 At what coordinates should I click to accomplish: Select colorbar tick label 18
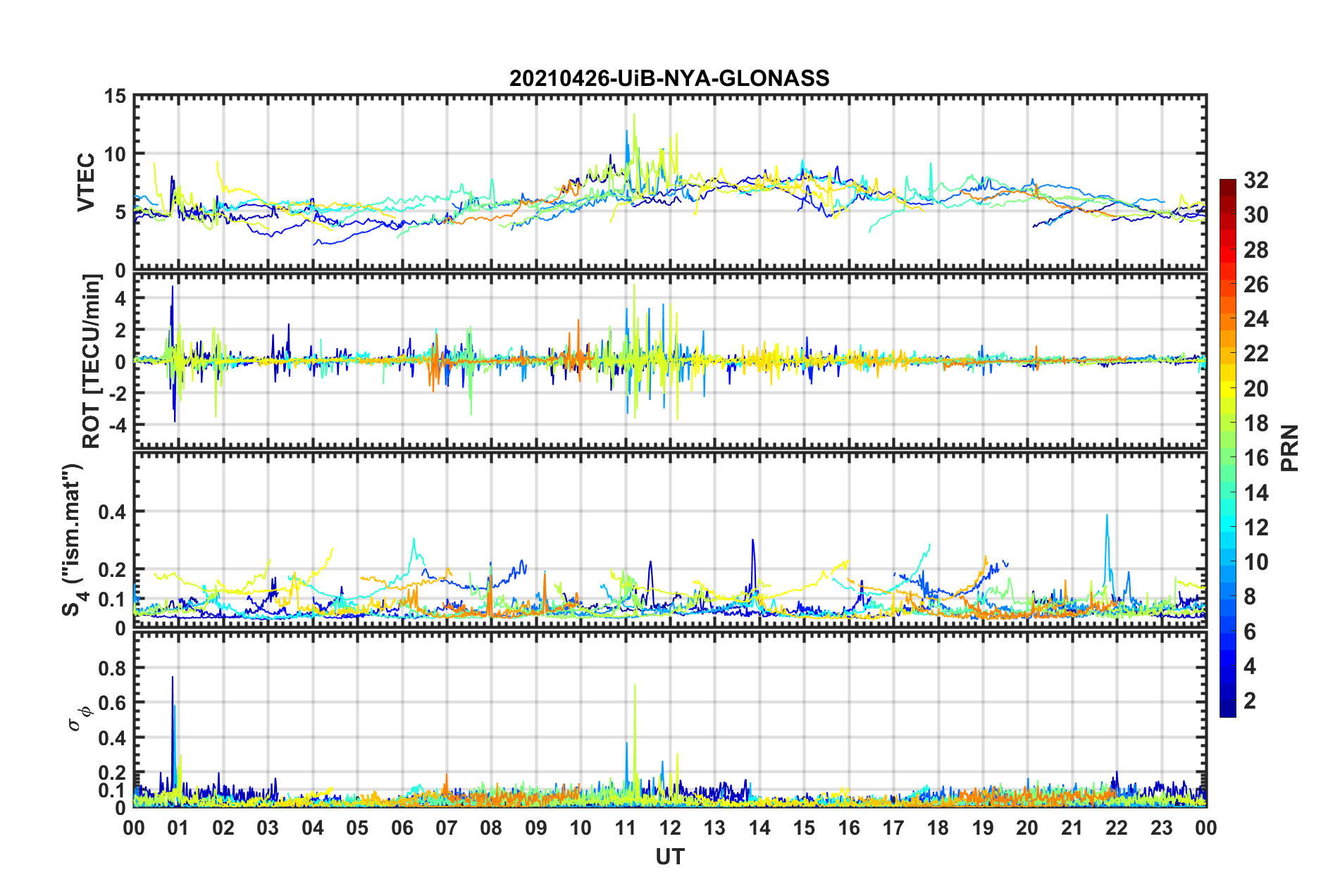point(1255,423)
